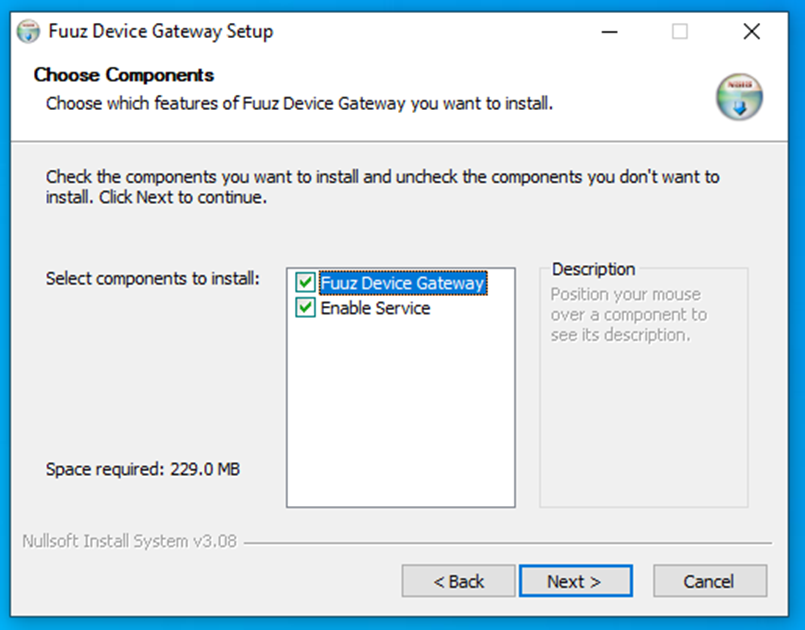
Task: Click the Choose Components heading
Action: (124, 75)
